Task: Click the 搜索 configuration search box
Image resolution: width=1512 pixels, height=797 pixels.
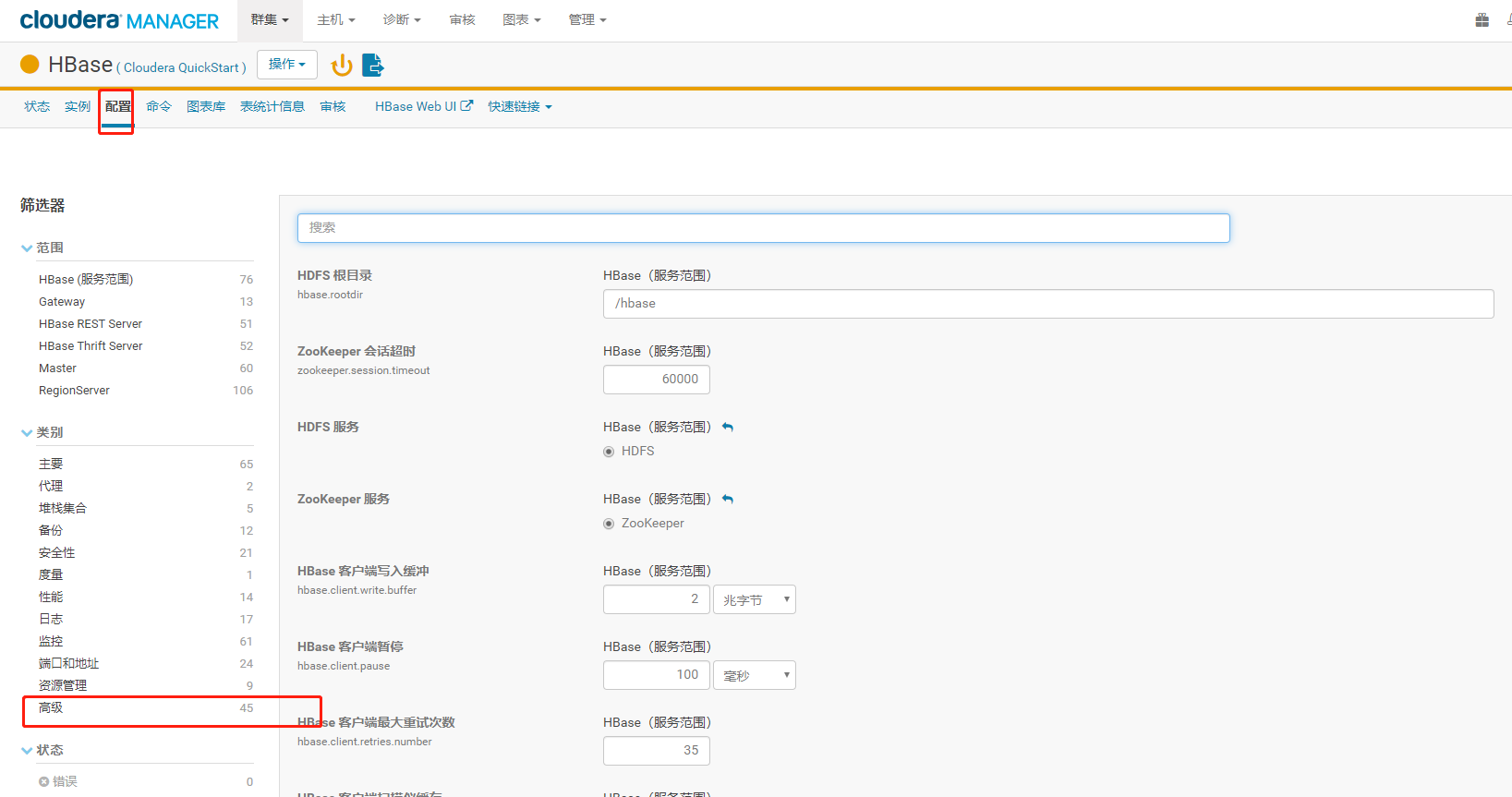Action: 763,228
